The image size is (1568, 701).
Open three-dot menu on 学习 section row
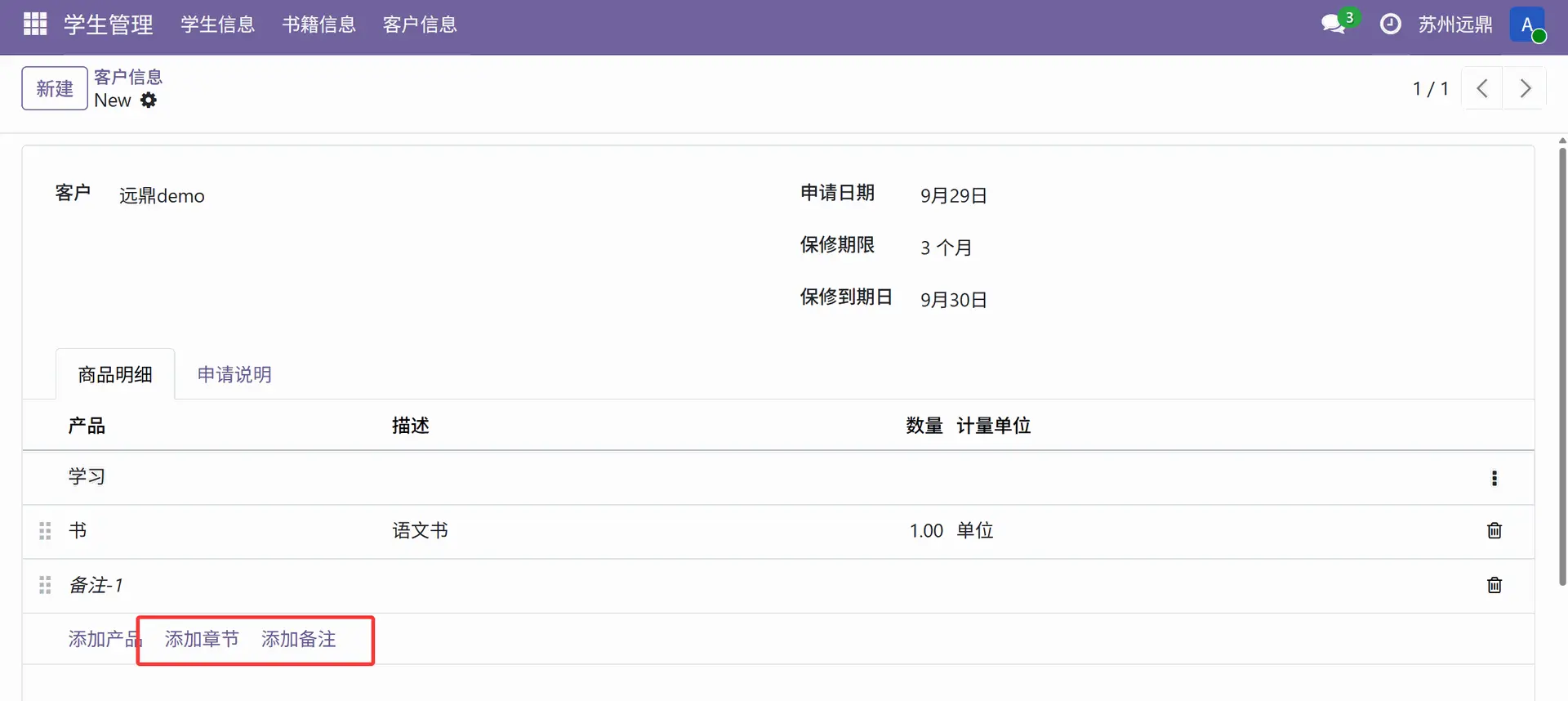coord(1494,478)
